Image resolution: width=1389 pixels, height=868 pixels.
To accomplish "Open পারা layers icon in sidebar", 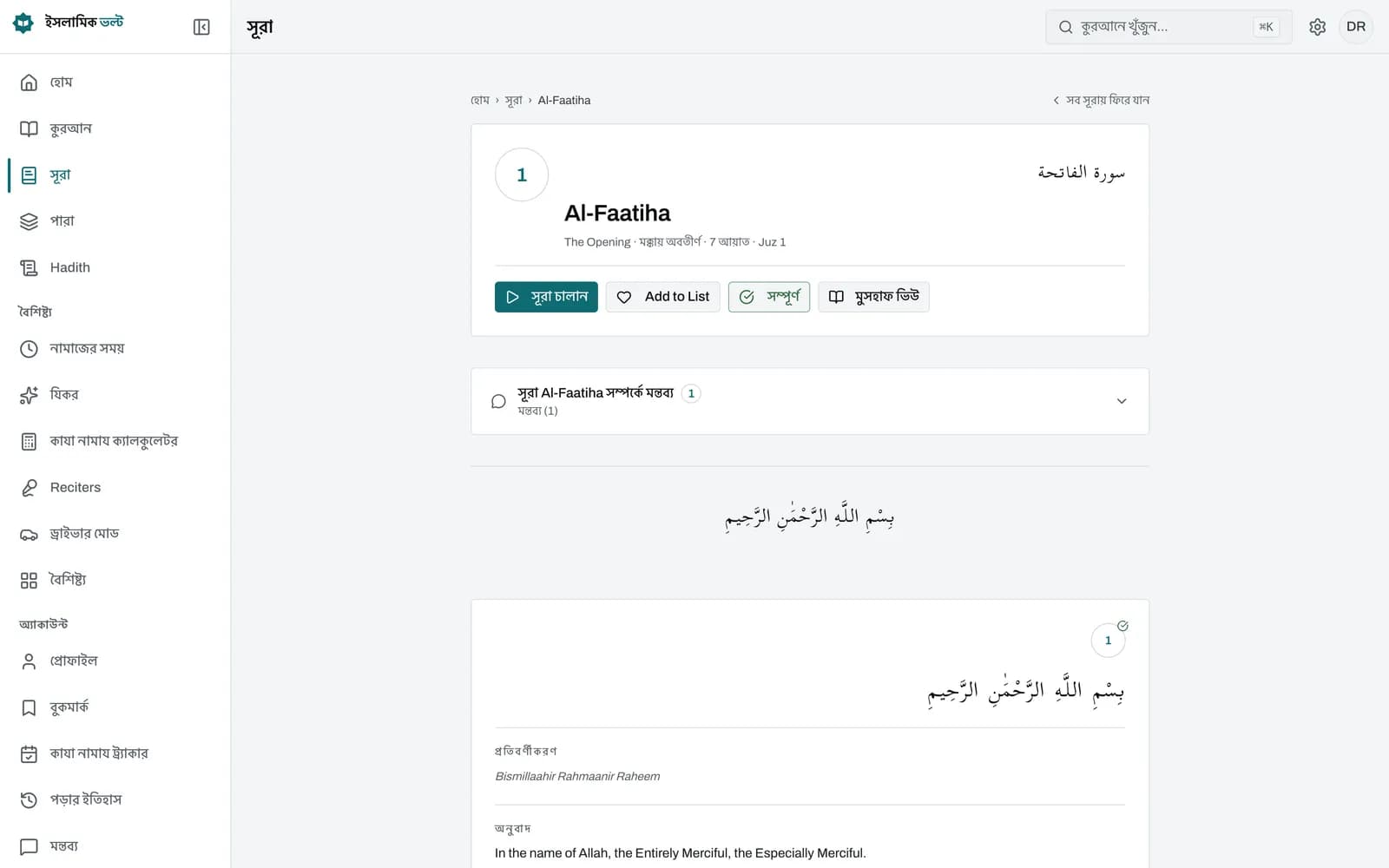I will (29, 221).
